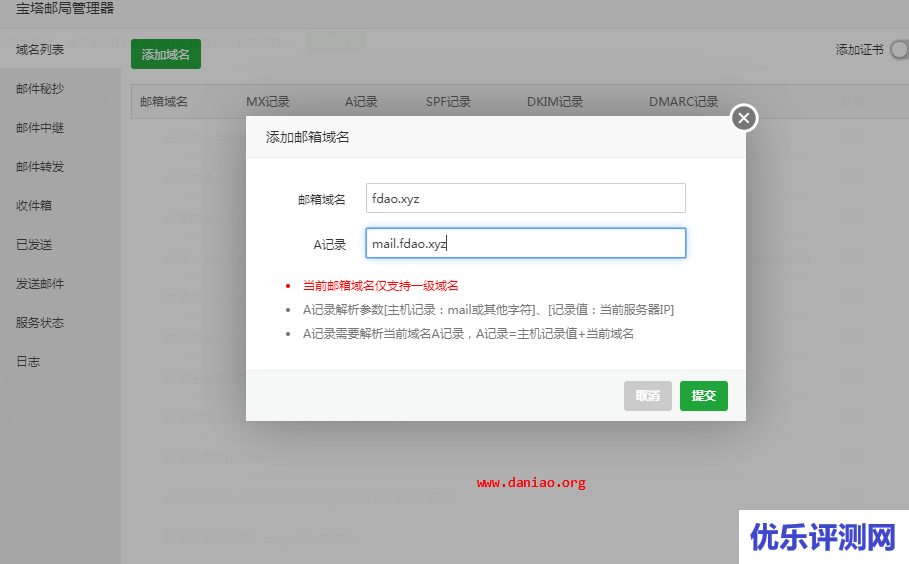Click the green 添加域名 button
Viewport: 909px width, 564px height.
pyautogui.click(x=166, y=54)
